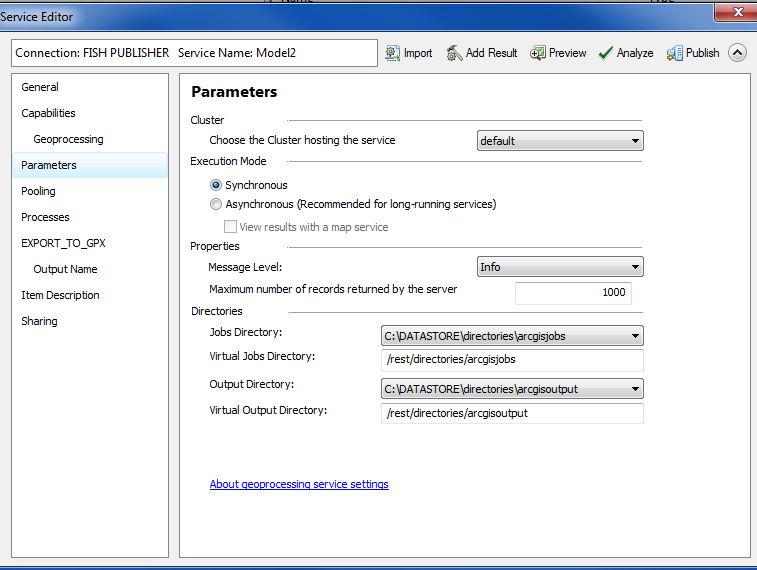
Task: Click the Virtual Jobs Directory text field
Action: pos(512,360)
